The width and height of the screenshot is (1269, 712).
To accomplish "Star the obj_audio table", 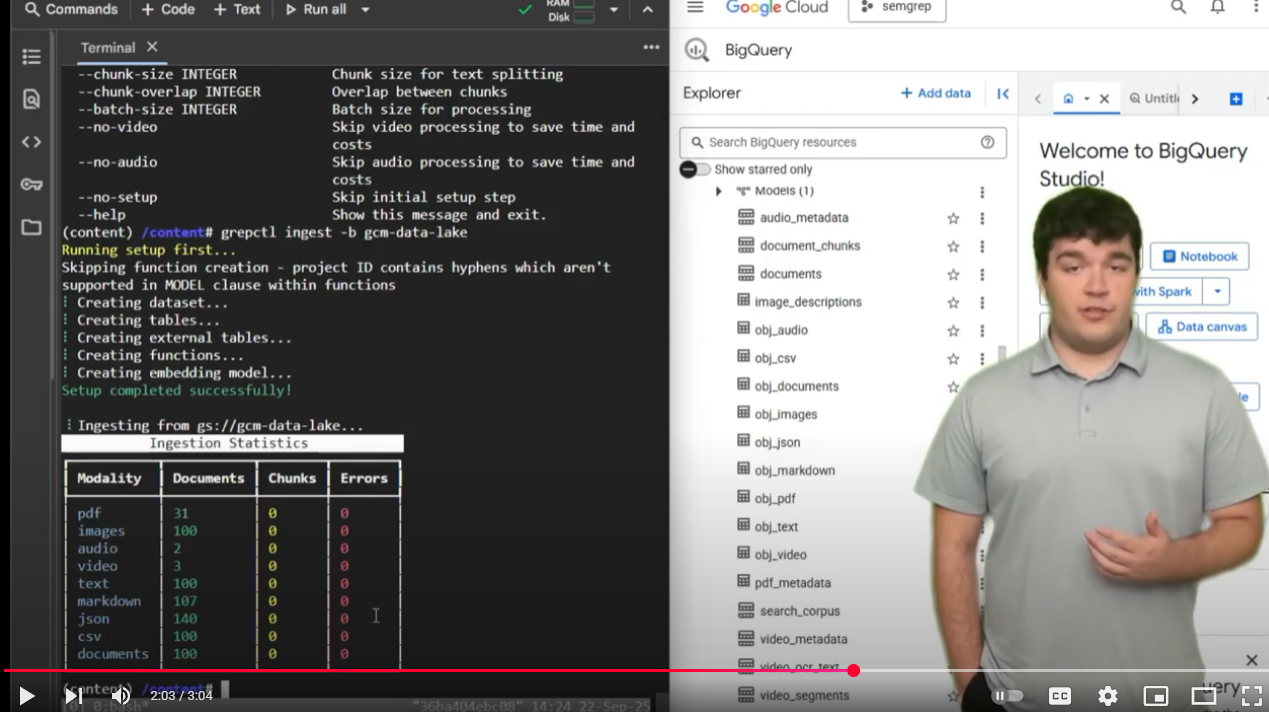I will (953, 330).
